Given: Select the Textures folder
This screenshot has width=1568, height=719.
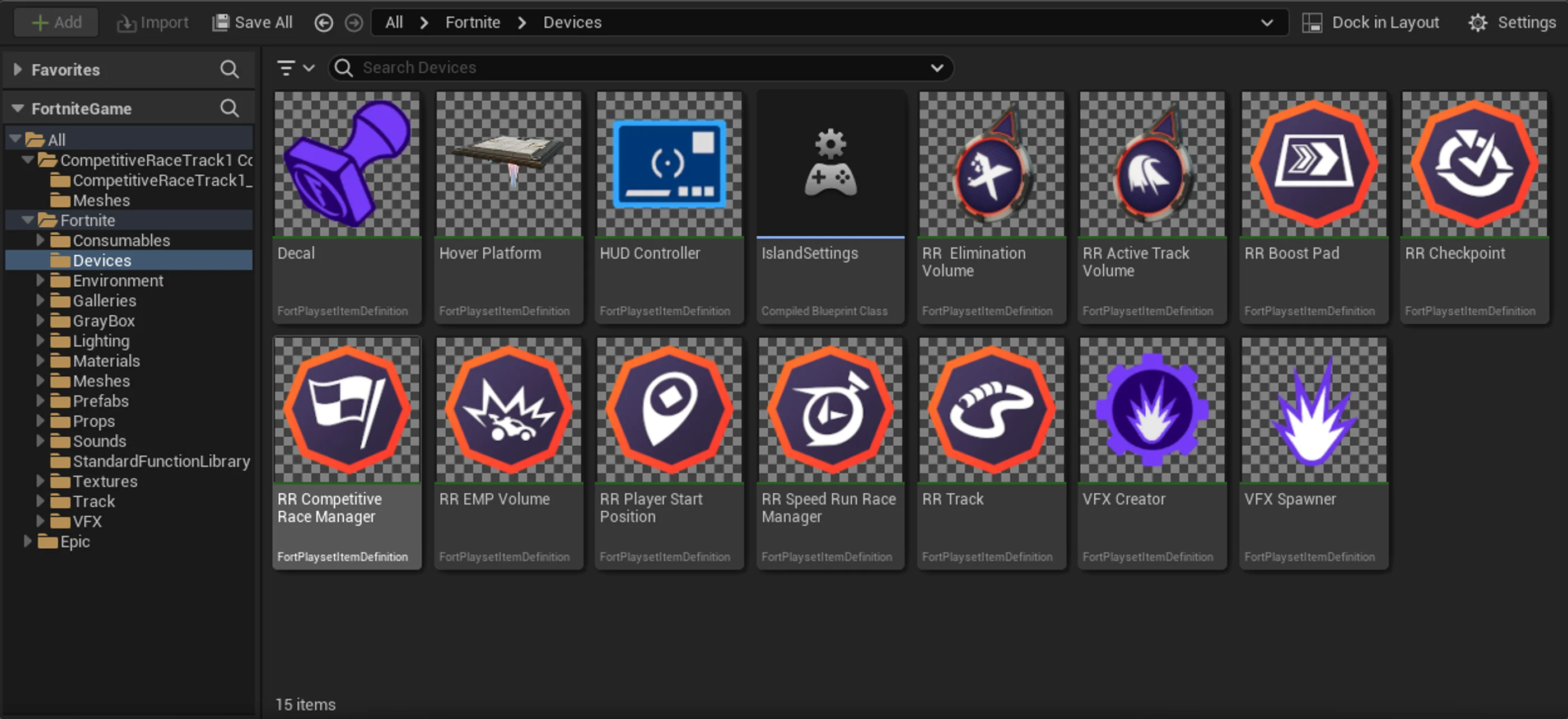Looking at the screenshot, I should (x=94, y=481).
